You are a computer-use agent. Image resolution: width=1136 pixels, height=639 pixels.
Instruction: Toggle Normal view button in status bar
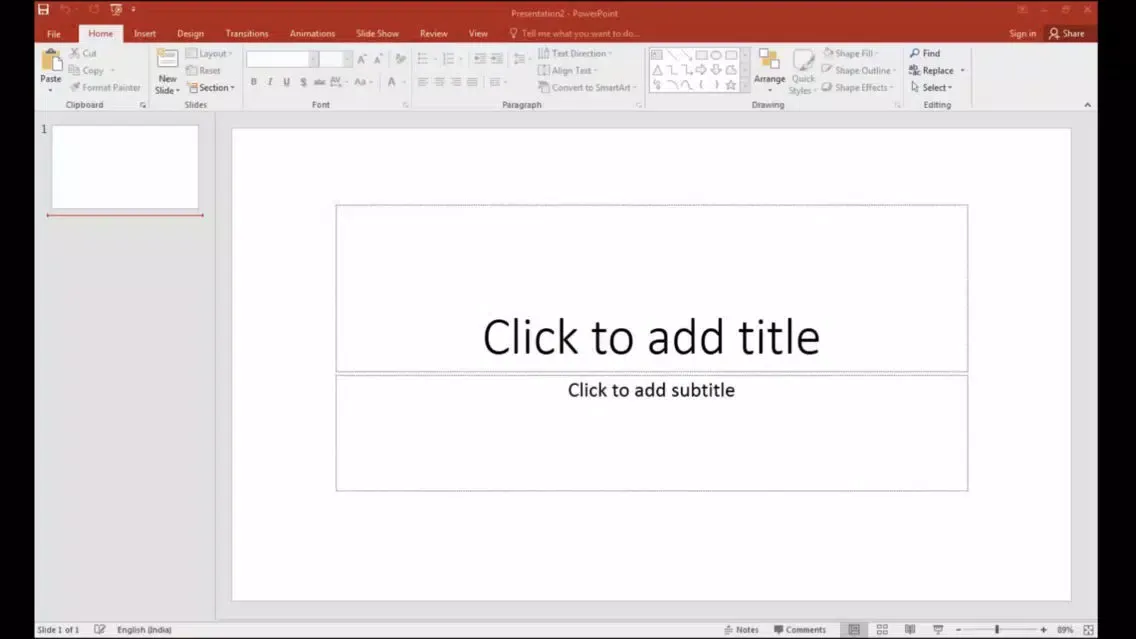pos(854,630)
